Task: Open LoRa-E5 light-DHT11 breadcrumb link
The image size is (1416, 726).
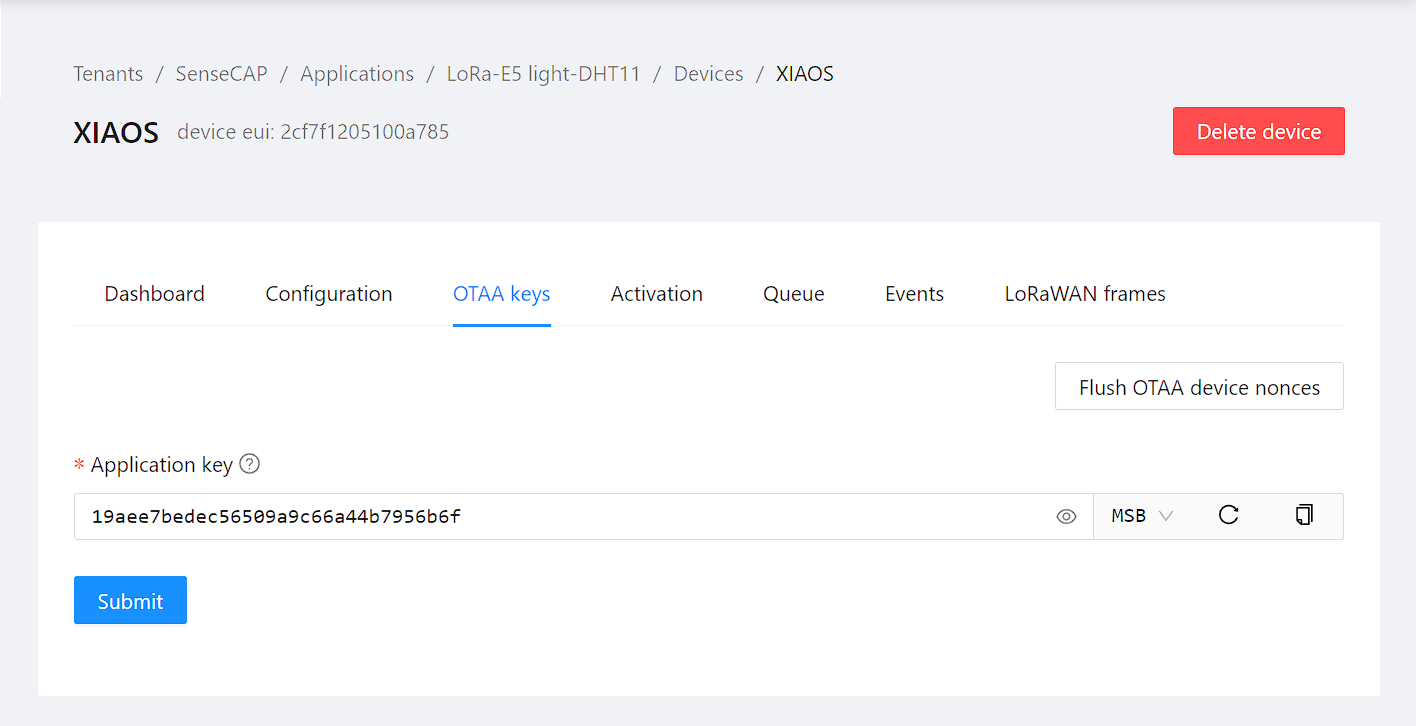Action: point(544,74)
